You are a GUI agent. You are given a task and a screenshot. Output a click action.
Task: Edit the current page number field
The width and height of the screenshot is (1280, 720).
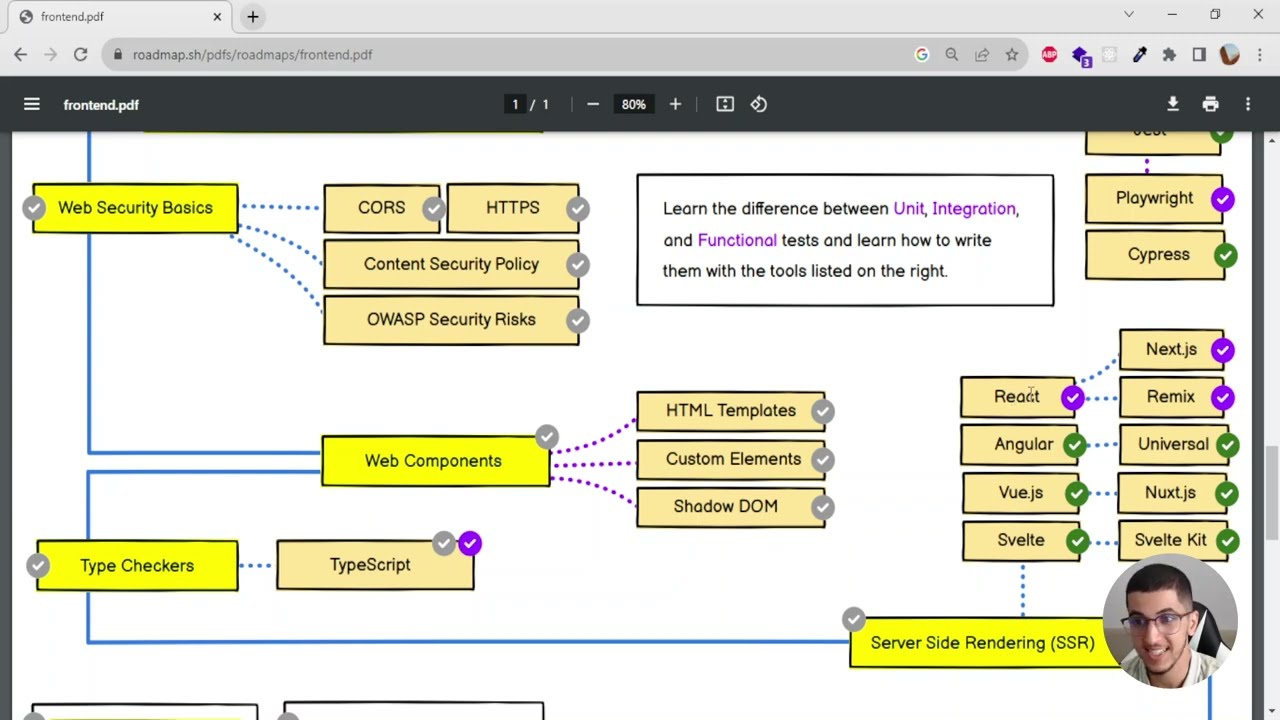[x=515, y=104]
